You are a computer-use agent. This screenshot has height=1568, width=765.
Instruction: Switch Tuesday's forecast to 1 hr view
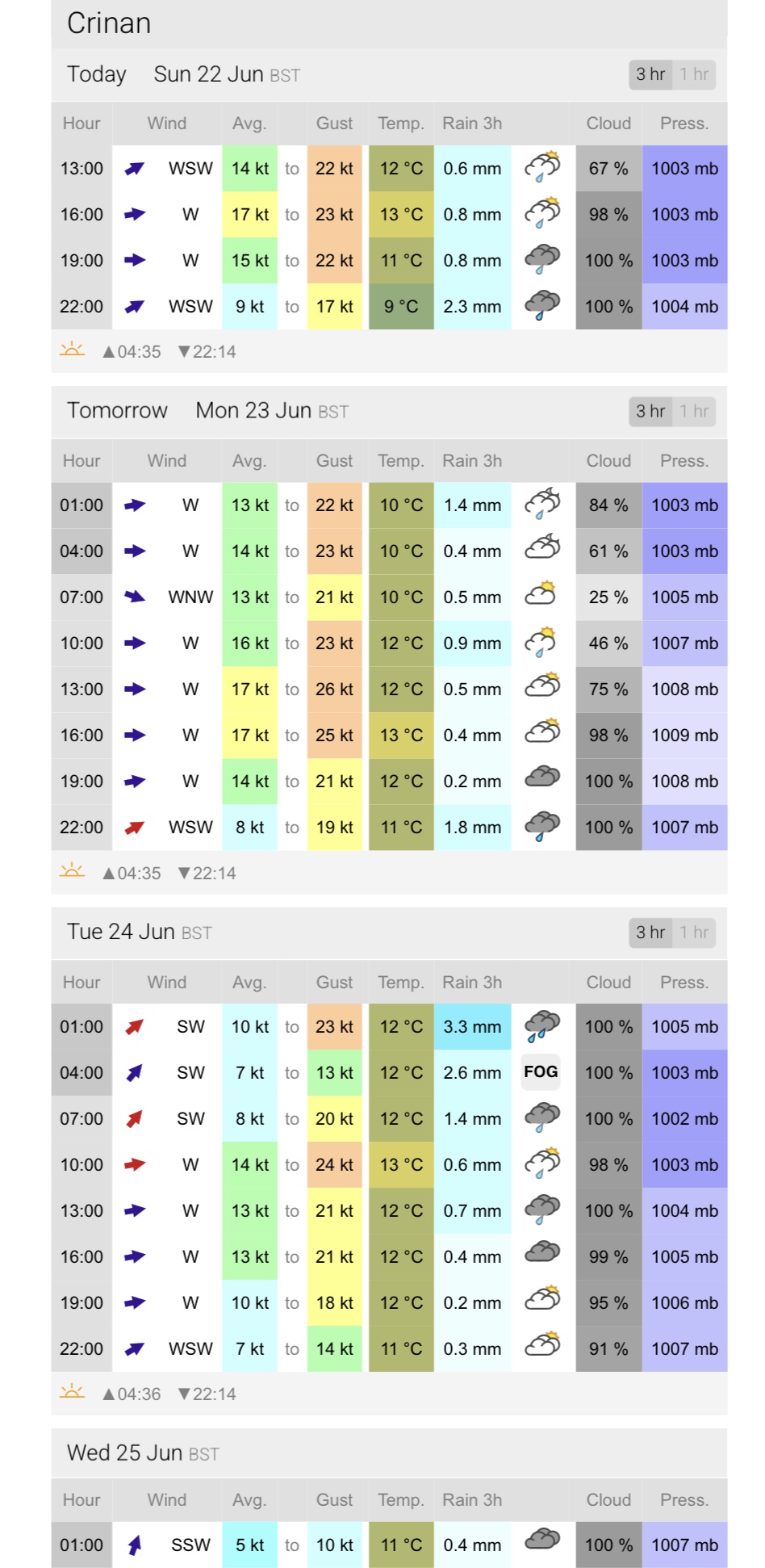(694, 933)
